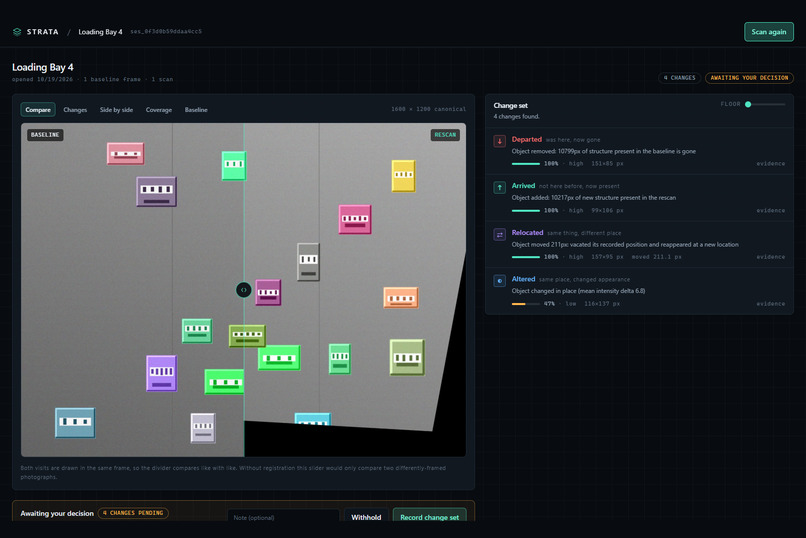Click the AWAITING YOUR DECISION badge

tap(749, 78)
